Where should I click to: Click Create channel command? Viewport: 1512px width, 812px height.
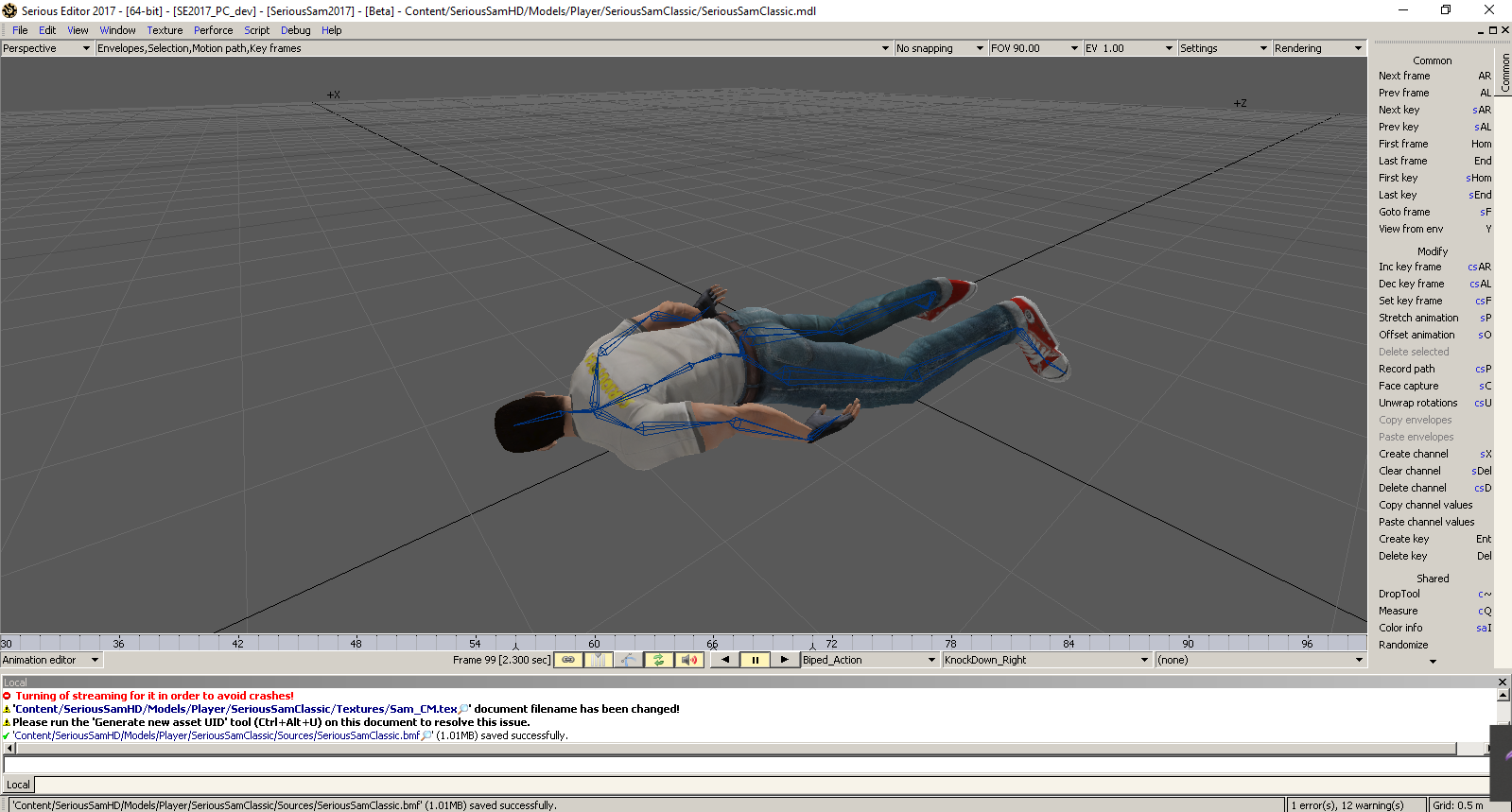[x=1434, y=454]
